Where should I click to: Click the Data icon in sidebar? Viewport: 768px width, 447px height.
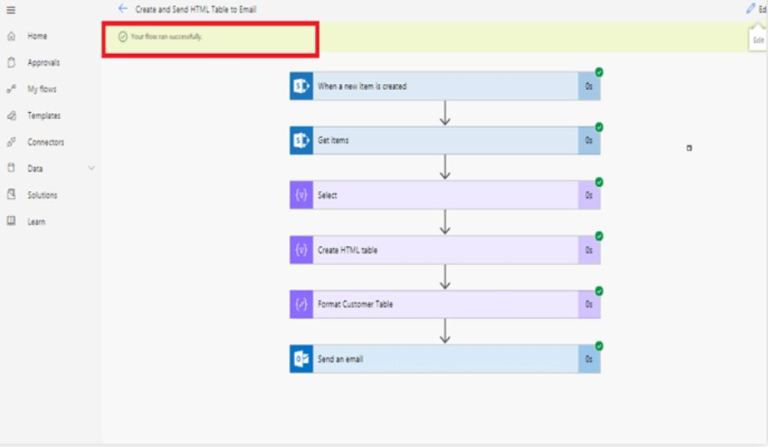tap(11, 168)
